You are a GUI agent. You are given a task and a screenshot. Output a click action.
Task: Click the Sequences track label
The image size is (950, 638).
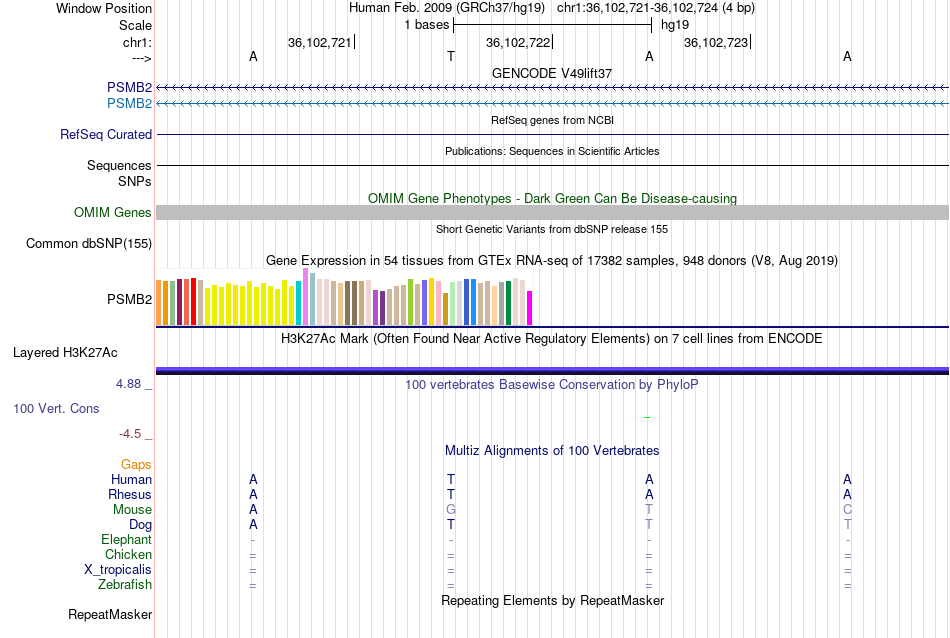(119, 165)
